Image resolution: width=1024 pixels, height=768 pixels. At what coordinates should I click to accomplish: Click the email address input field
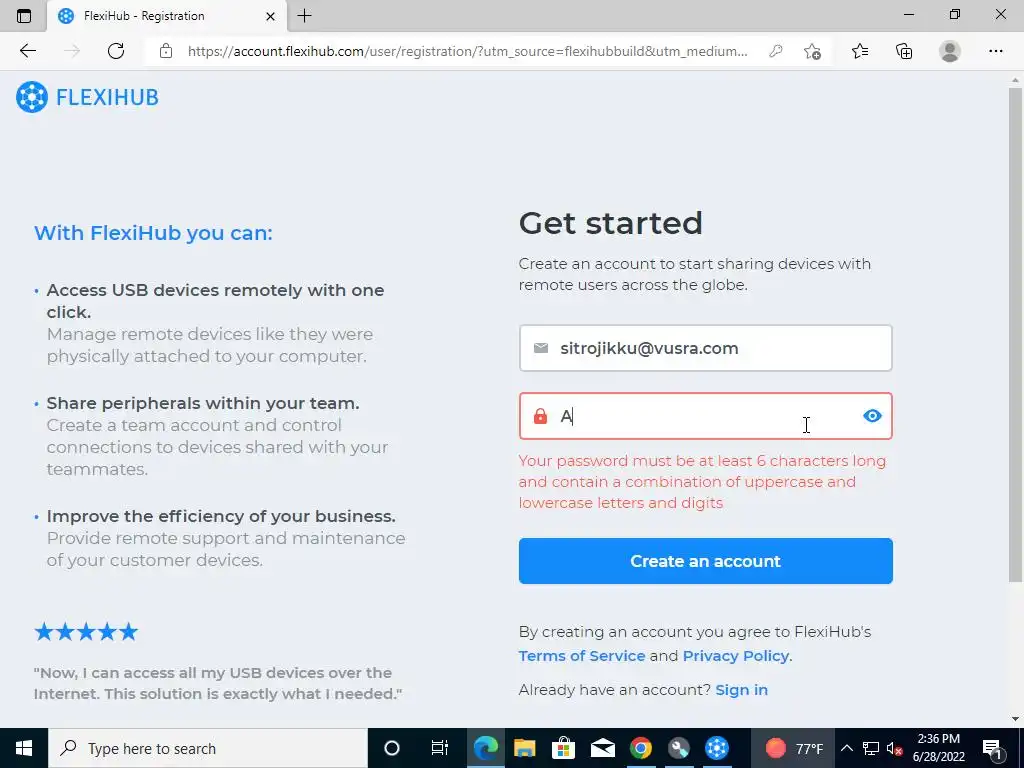(705, 348)
